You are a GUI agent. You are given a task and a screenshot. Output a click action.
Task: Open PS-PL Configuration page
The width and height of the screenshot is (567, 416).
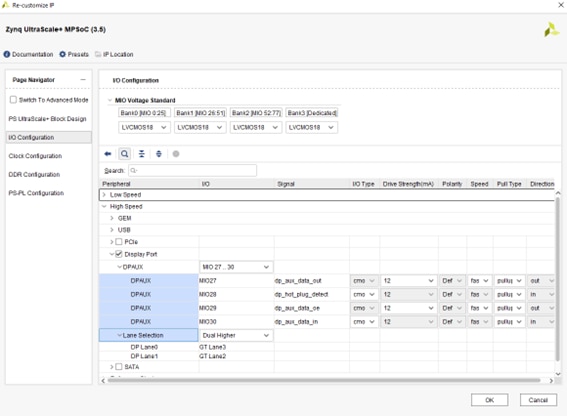(x=36, y=193)
